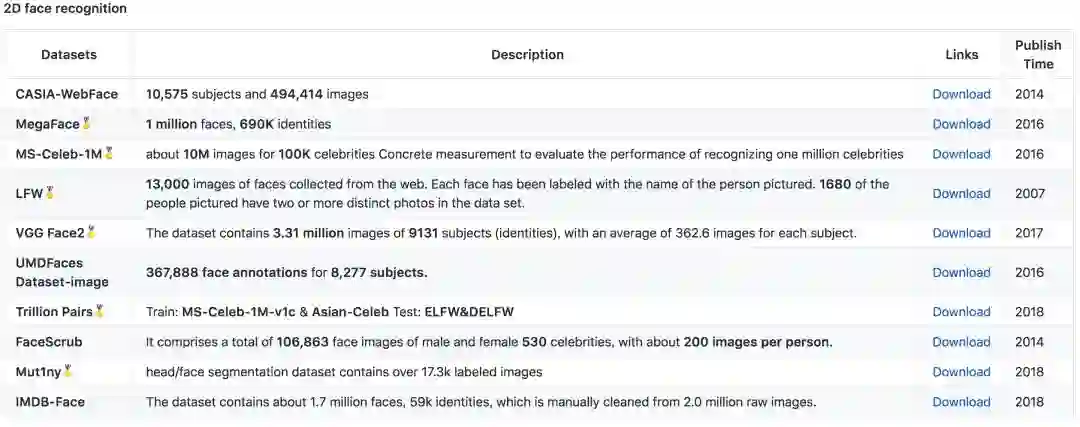
Task: Download the FaceScrub dataset
Action: pos(961,342)
